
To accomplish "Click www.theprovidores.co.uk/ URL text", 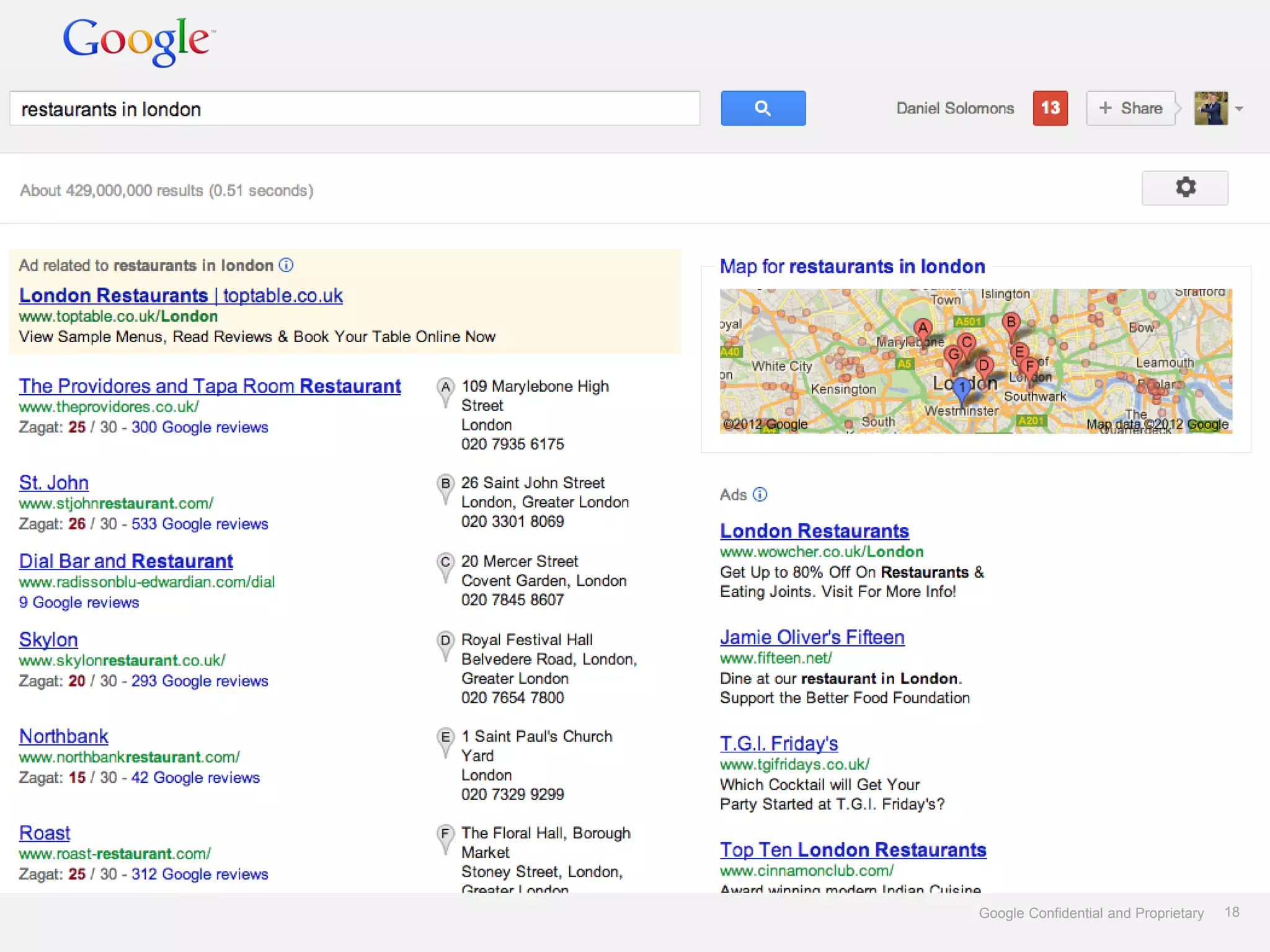I will pos(109,407).
